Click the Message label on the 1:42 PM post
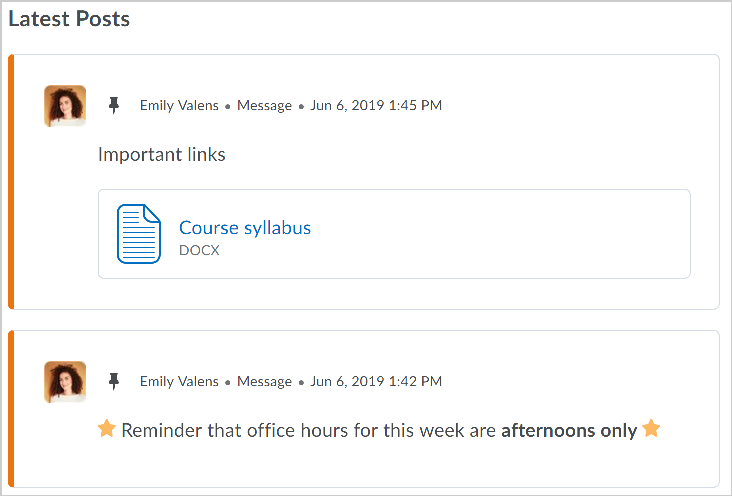Screen dimensions: 732x496 coord(264,381)
